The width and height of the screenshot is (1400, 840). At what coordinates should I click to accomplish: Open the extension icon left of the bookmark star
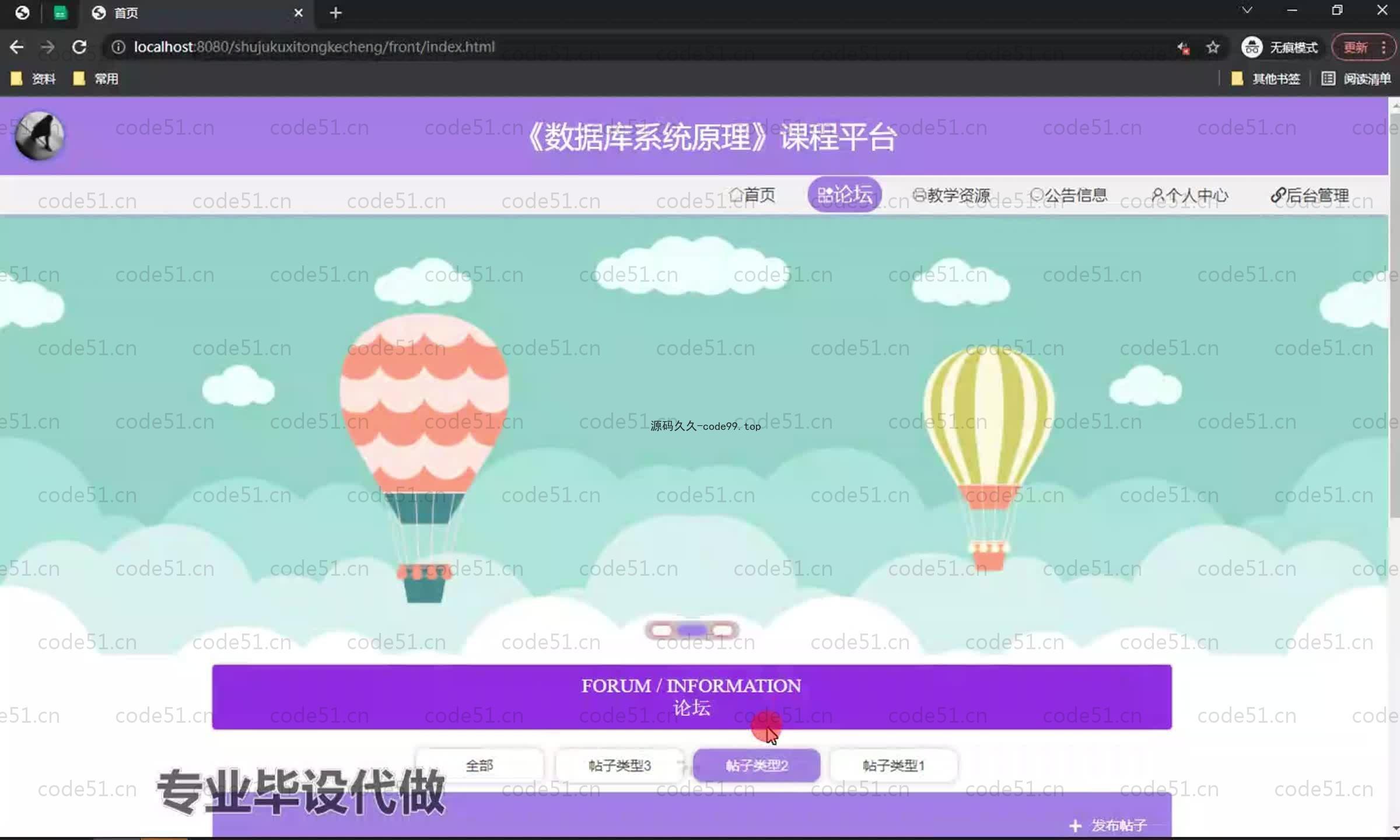tap(1184, 47)
